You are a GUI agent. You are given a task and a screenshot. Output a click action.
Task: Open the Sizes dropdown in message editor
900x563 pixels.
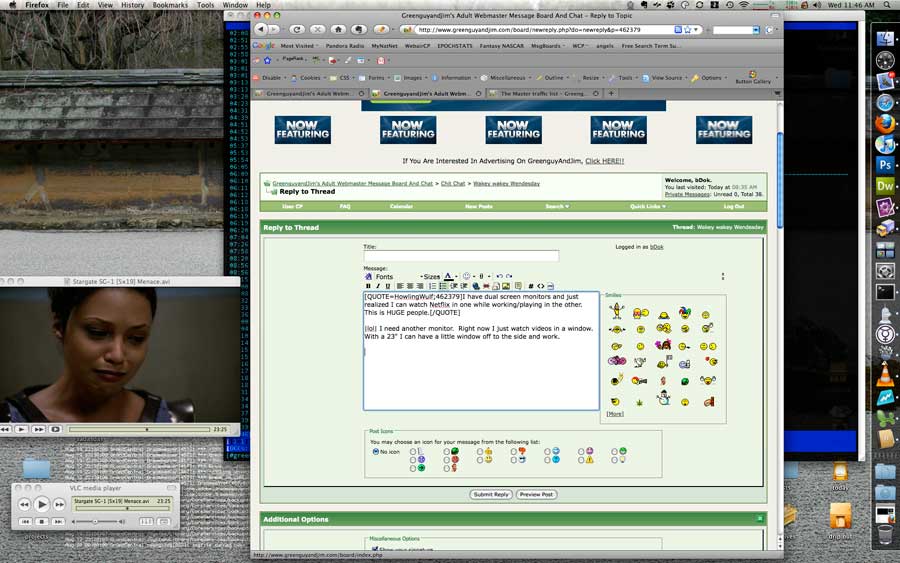point(431,277)
